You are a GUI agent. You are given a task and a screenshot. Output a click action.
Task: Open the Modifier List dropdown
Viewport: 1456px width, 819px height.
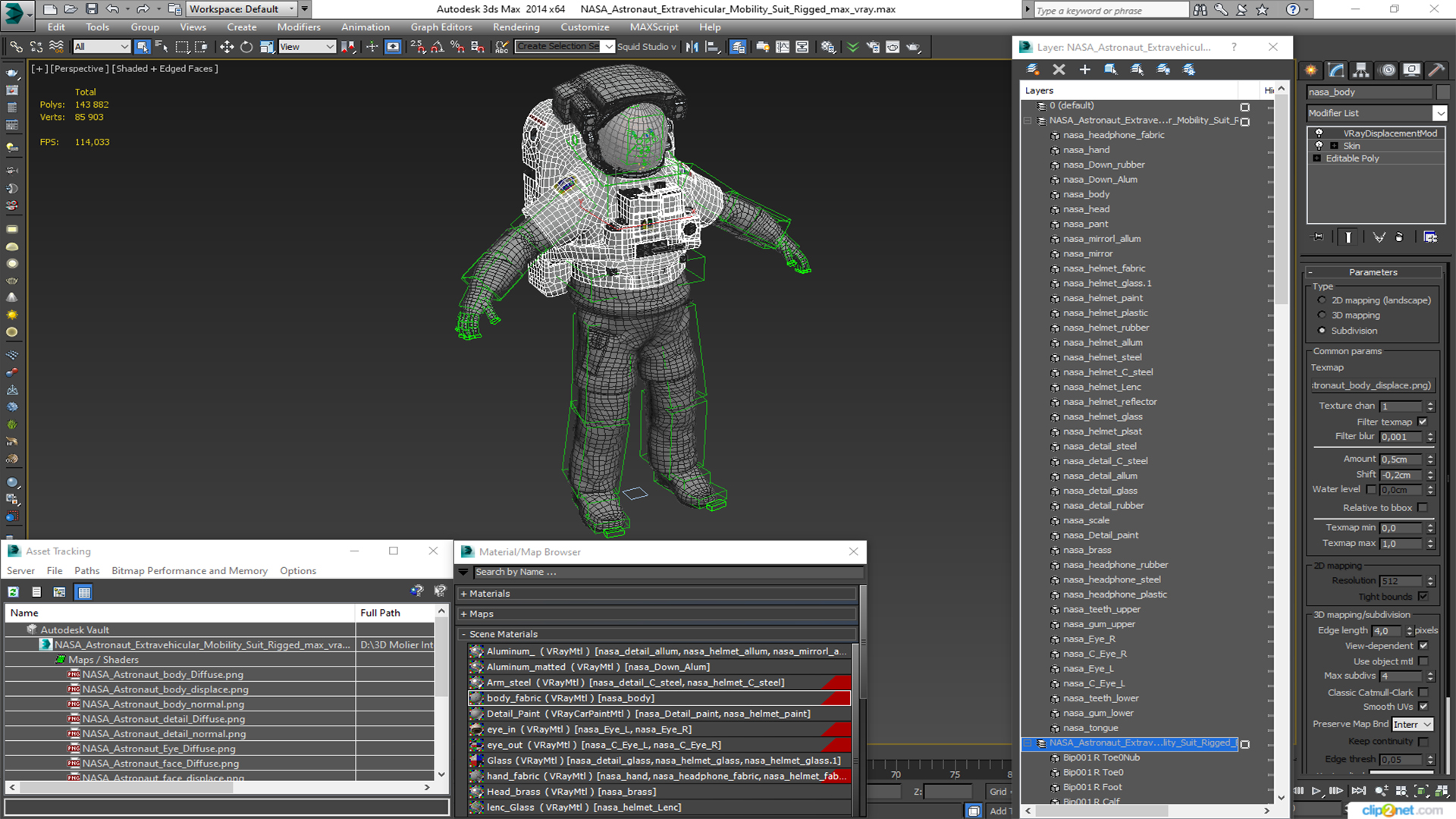click(x=1439, y=113)
